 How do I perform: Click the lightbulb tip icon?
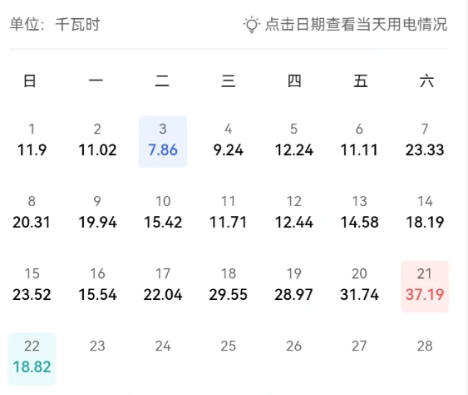pyautogui.click(x=251, y=25)
